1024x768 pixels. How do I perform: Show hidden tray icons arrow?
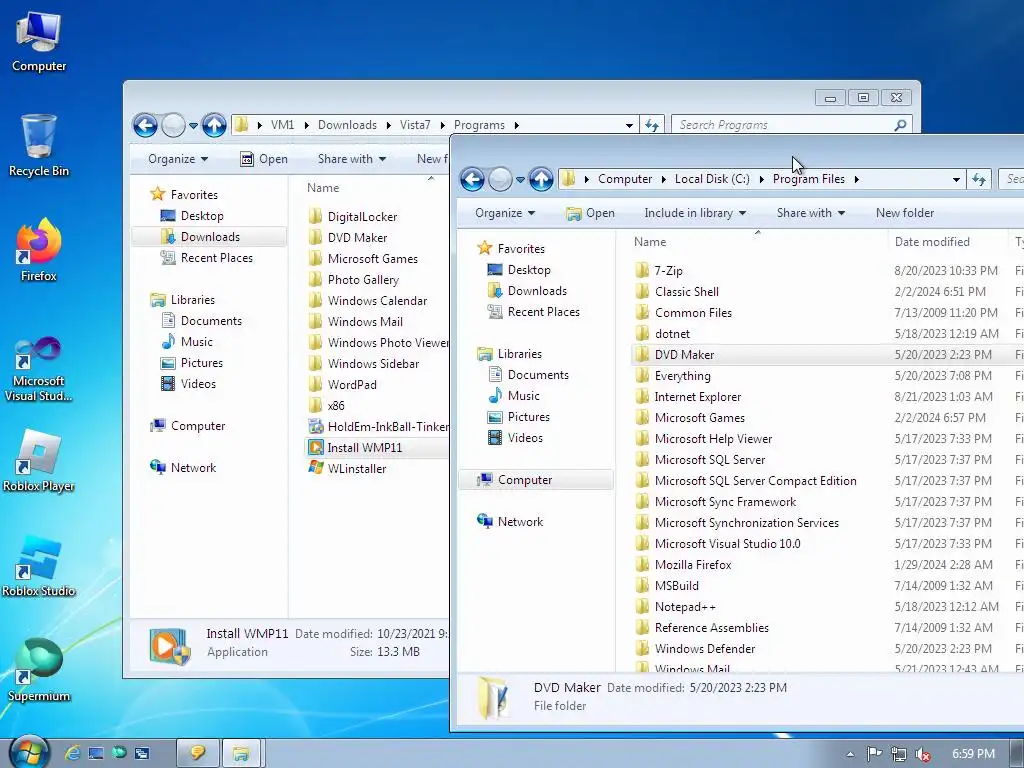(x=850, y=754)
